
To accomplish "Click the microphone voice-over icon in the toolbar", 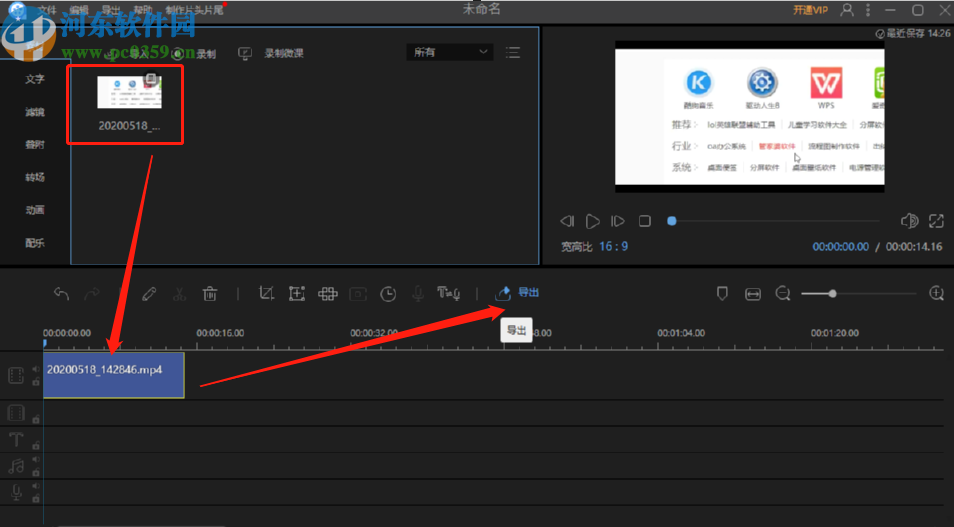I will pos(418,293).
